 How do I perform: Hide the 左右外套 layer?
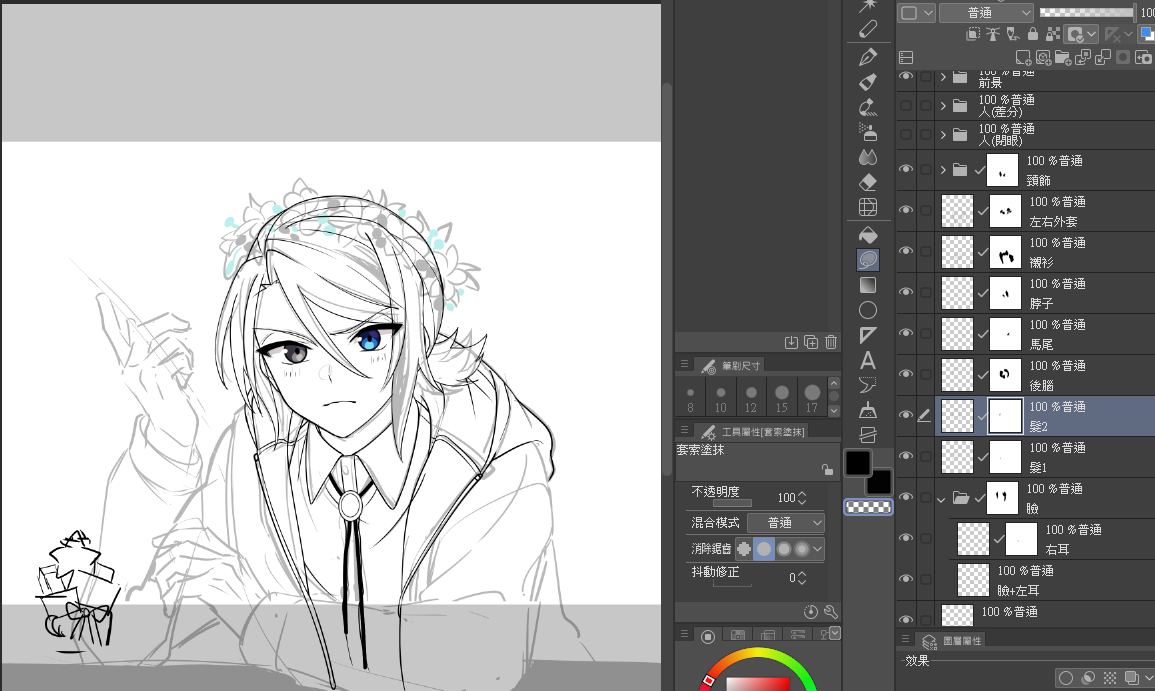(x=906, y=210)
